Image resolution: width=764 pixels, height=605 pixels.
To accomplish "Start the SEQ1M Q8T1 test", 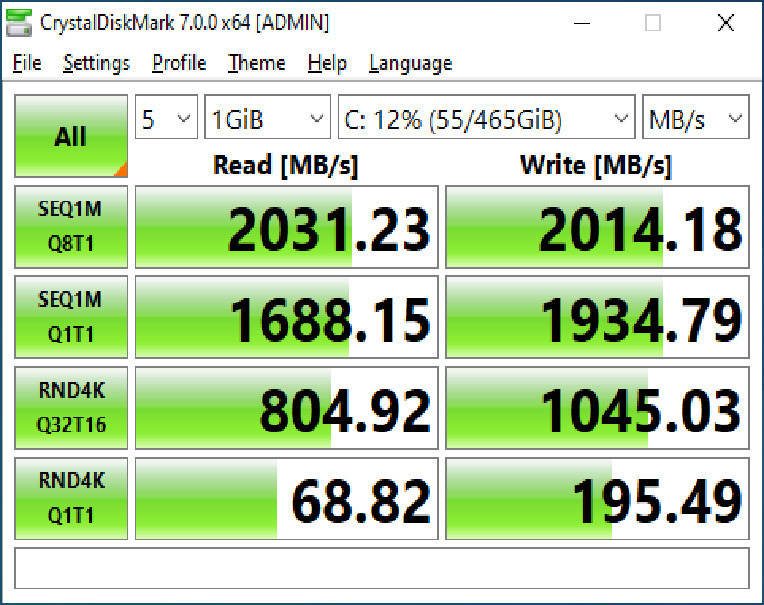I will tap(71, 227).
